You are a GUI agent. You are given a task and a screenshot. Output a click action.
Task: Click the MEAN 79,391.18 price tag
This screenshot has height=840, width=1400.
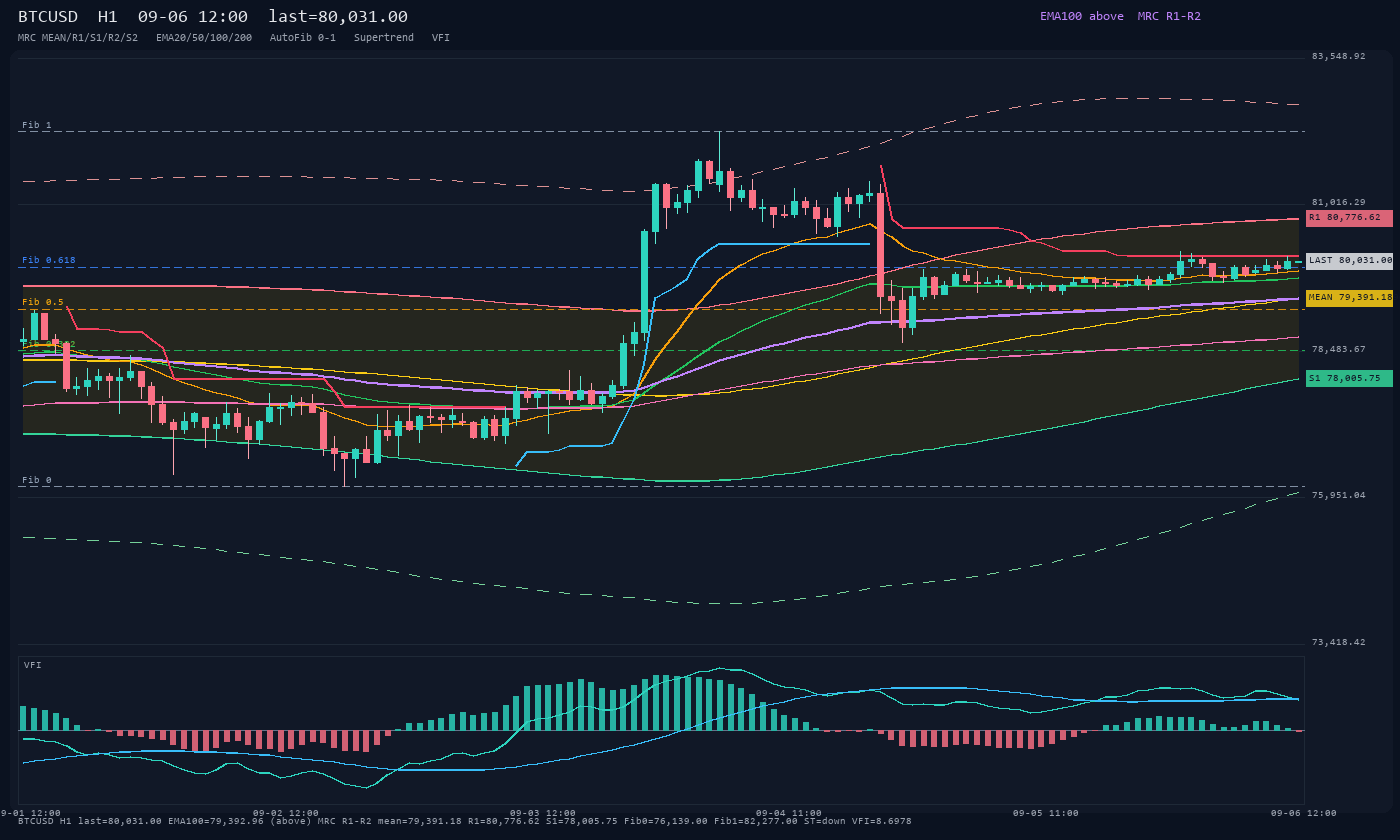[x=1349, y=297]
